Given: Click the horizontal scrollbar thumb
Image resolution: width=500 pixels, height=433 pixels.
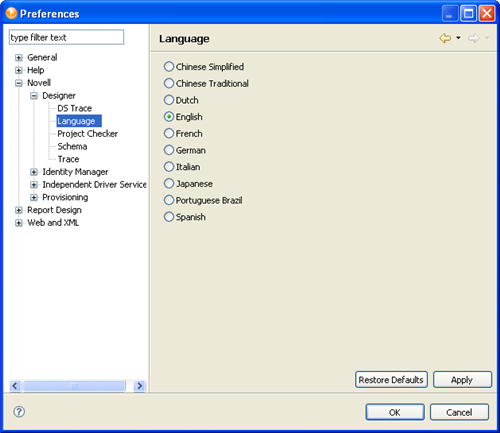Looking at the screenshot, I should [x=74, y=386].
